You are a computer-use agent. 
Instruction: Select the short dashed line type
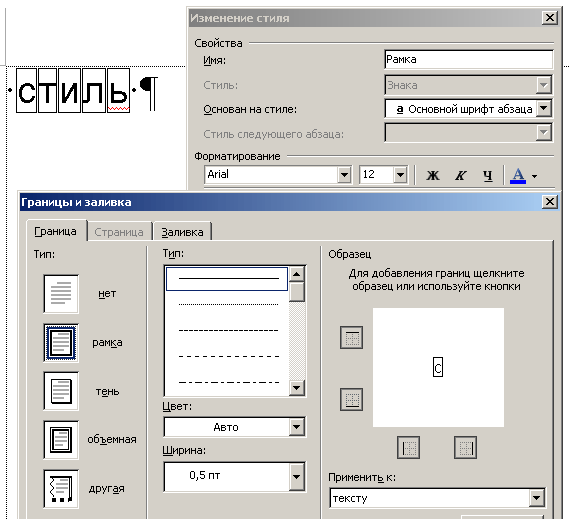[228, 330]
